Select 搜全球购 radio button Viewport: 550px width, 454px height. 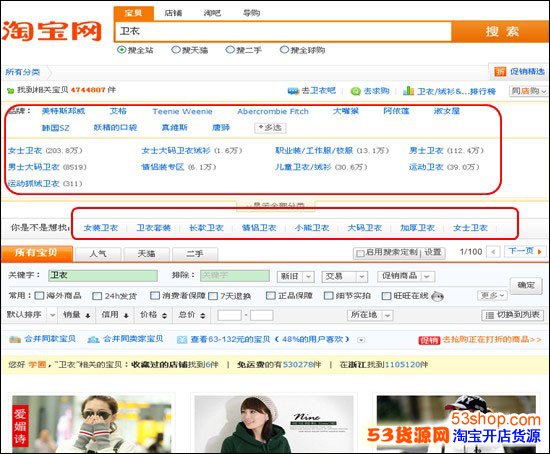pos(284,50)
